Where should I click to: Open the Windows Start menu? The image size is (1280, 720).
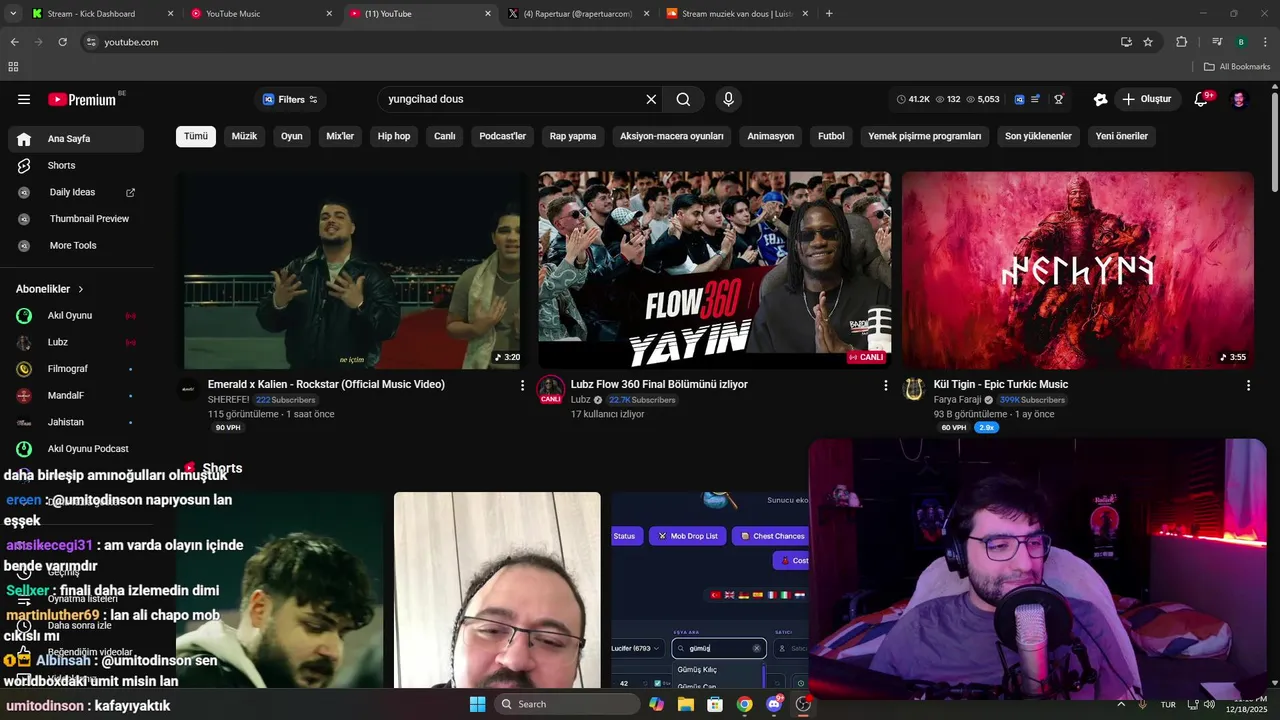477,704
